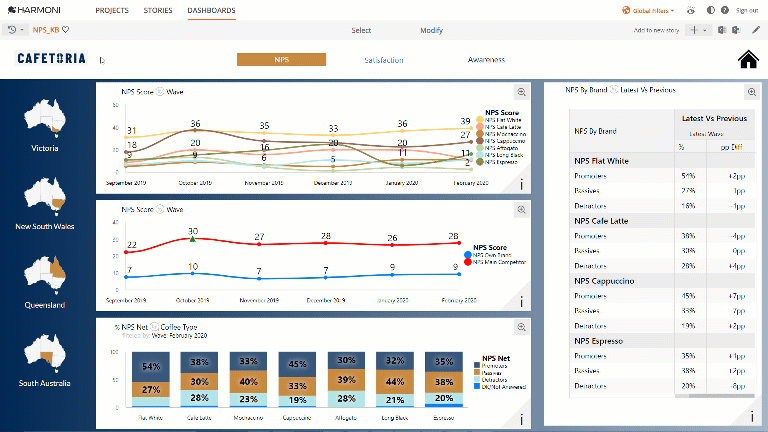The height and width of the screenshot is (432, 768).
Task: Click swap icon in second NPS Score title
Action: [x=160, y=209]
